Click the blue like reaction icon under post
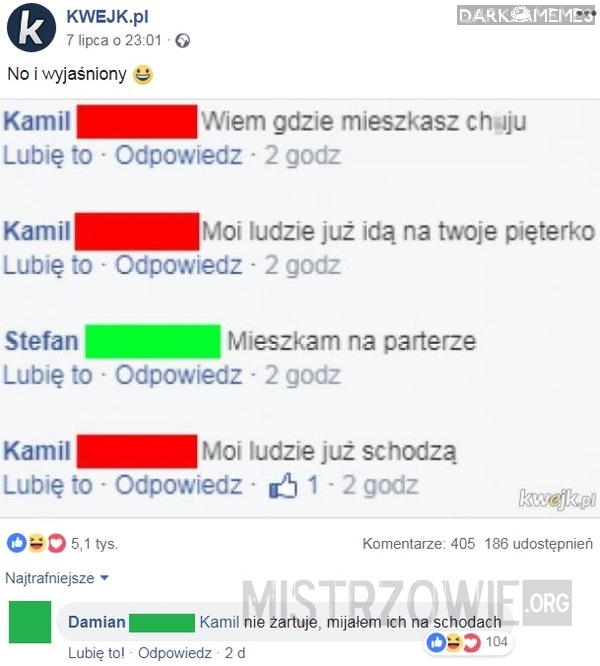Image resolution: width=600 pixels, height=666 pixels. pos(17,543)
